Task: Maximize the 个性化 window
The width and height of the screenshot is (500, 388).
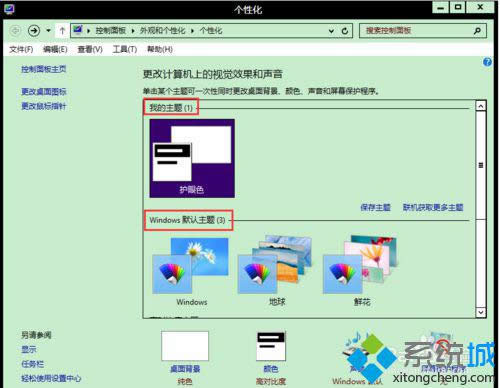Action: click(458, 7)
